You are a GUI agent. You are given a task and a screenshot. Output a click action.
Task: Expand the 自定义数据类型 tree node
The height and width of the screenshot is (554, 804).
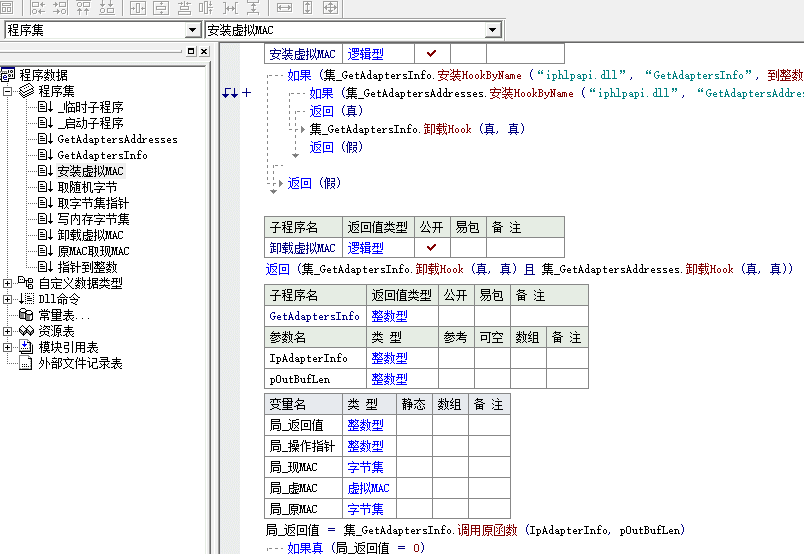coord(8,283)
